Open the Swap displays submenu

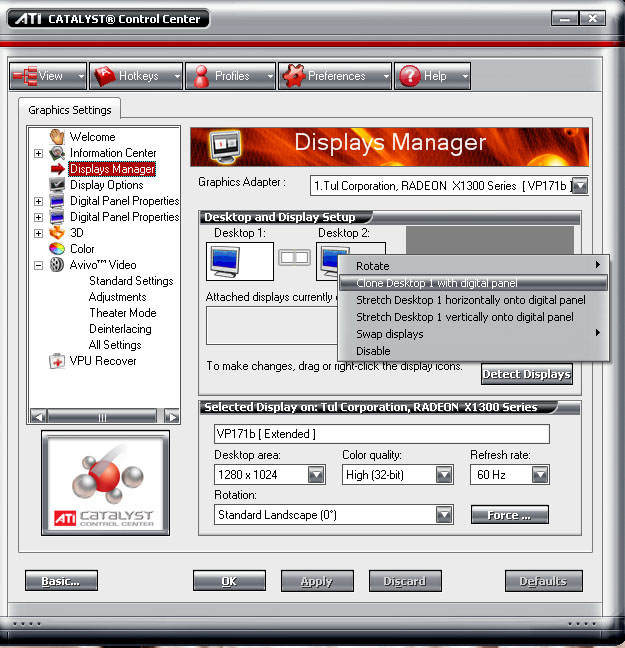click(474, 334)
